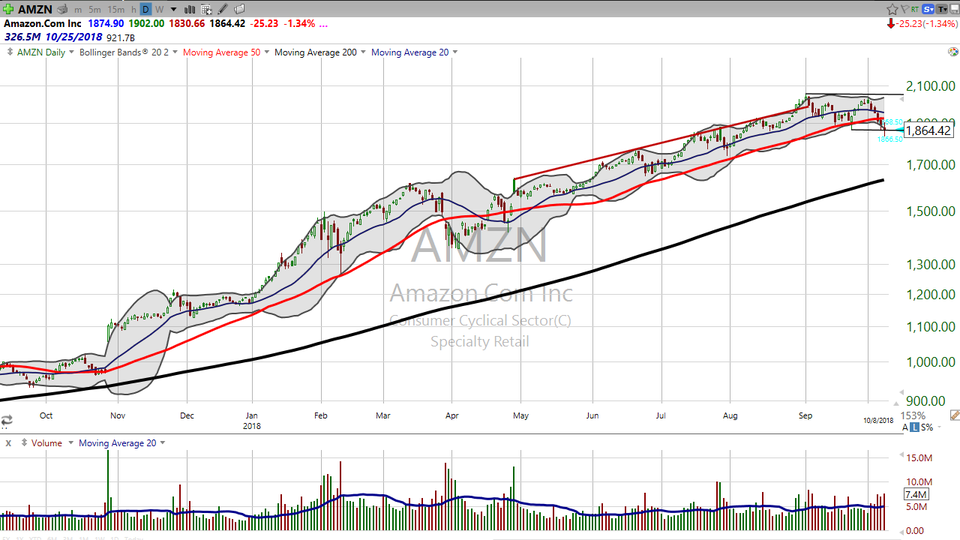
Task: Switch to the Weekly (W) timeframe
Action: click(x=160, y=9)
